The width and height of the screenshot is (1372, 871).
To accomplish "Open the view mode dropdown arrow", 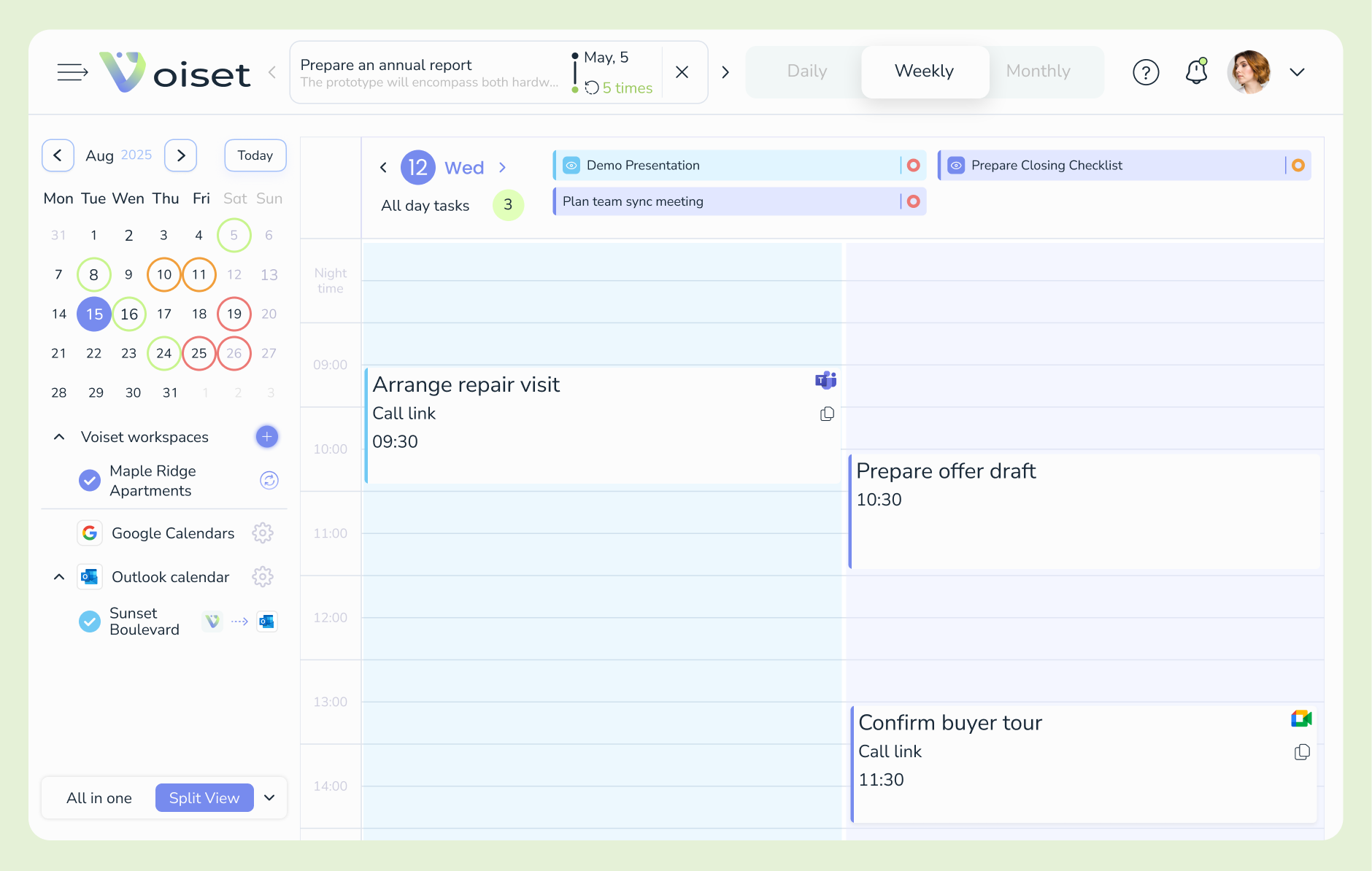I will pyautogui.click(x=269, y=798).
